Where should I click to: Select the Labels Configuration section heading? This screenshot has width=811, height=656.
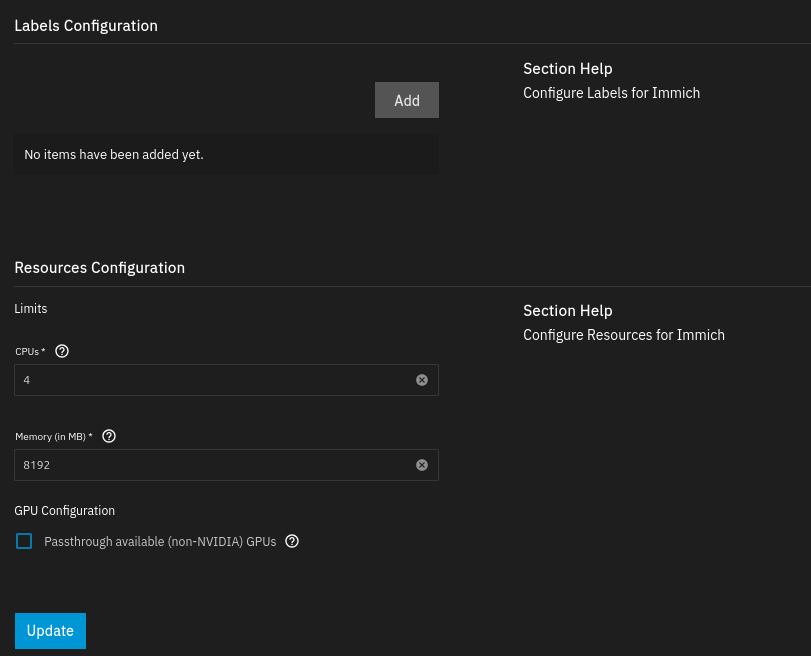pyautogui.click(x=86, y=25)
